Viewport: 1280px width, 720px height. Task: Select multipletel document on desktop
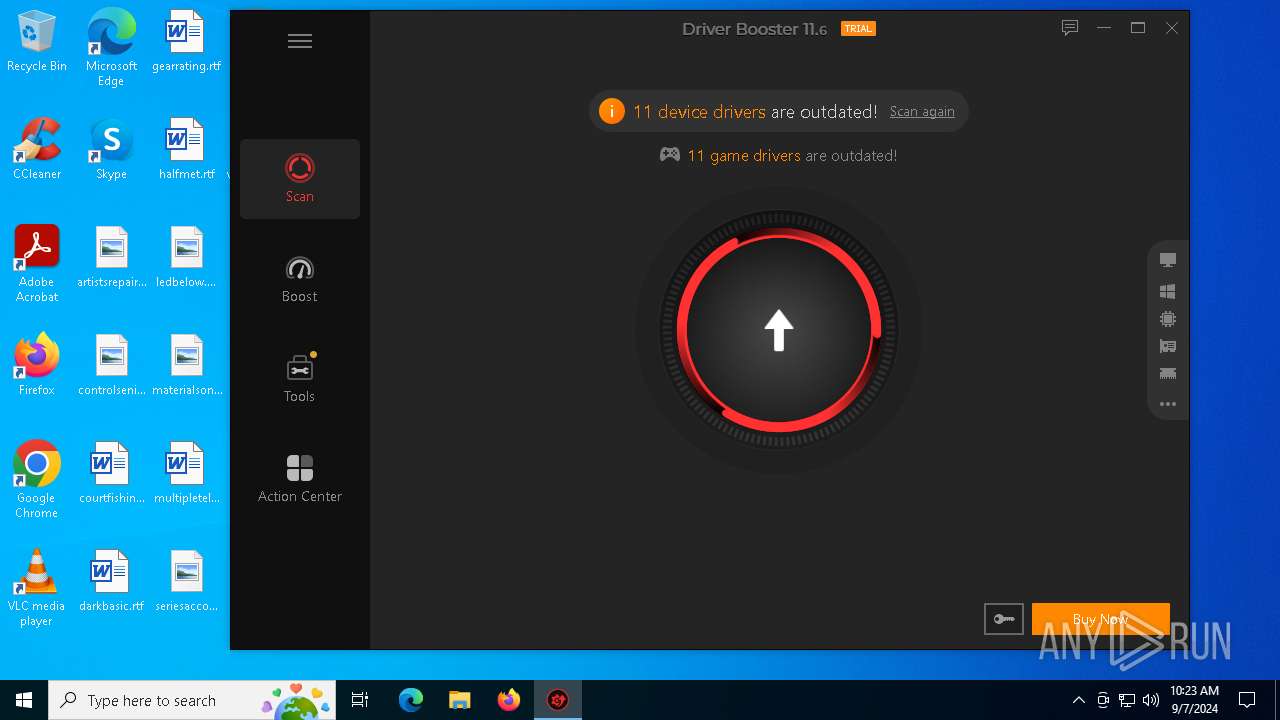pyautogui.click(x=186, y=474)
